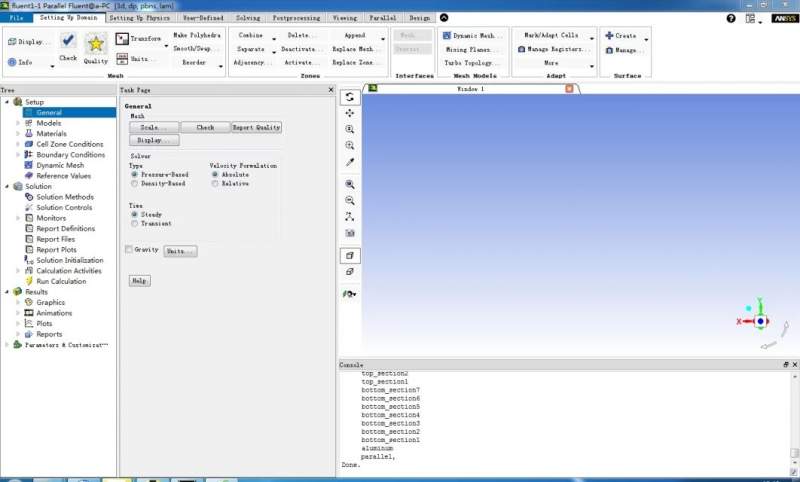Click the Surface Manage icon
The width and height of the screenshot is (800, 482).
coord(609,50)
